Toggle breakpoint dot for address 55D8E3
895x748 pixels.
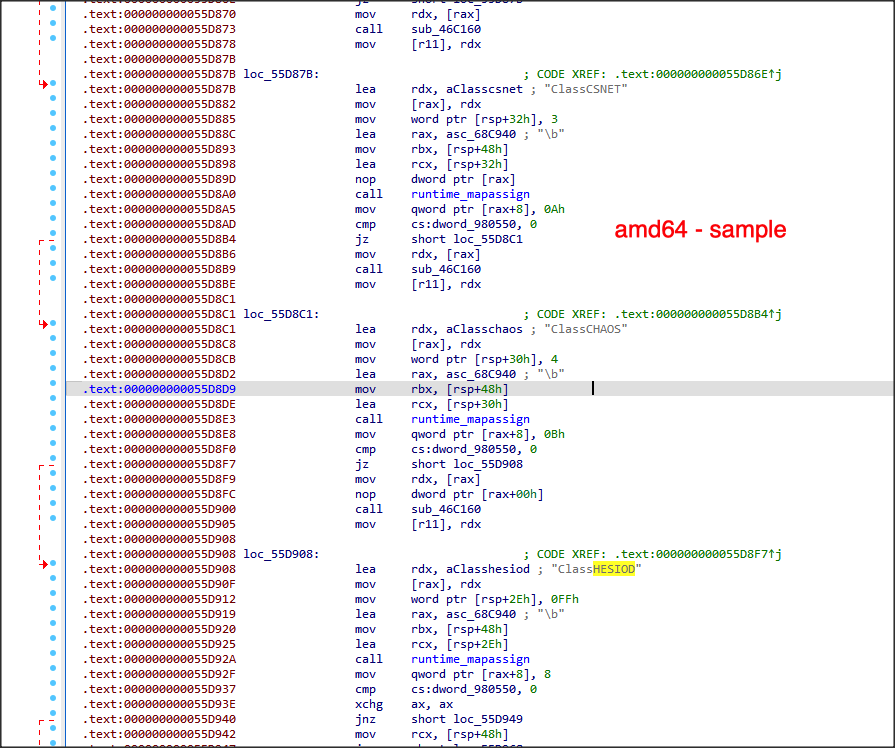[x=53, y=413]
